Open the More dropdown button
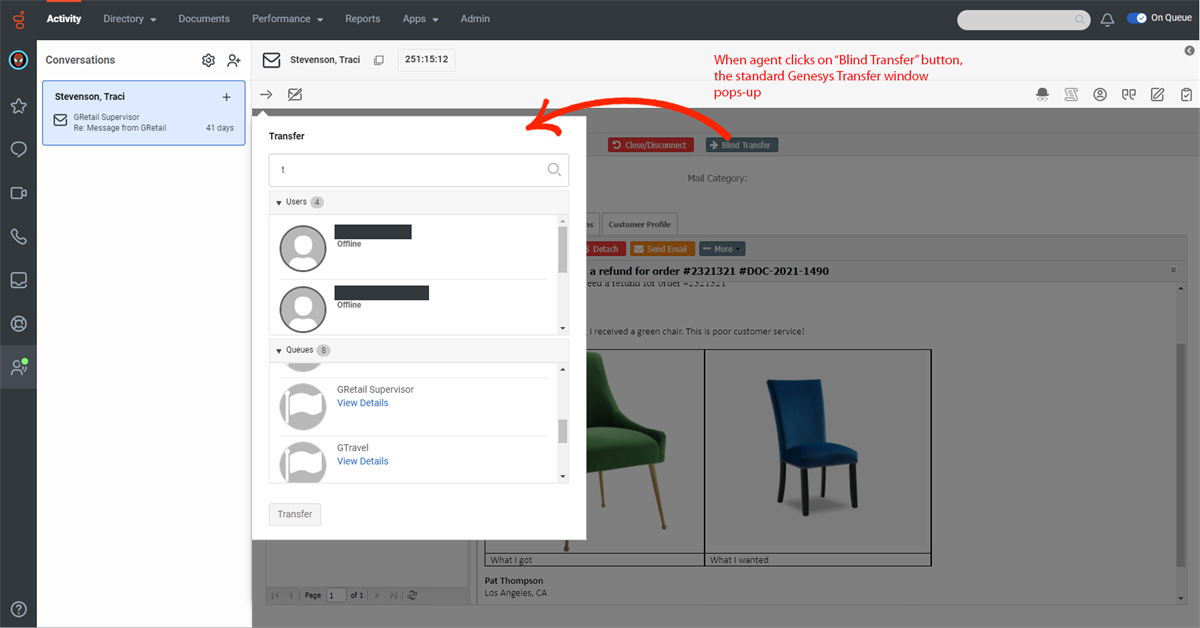 (x=722, y=249)
